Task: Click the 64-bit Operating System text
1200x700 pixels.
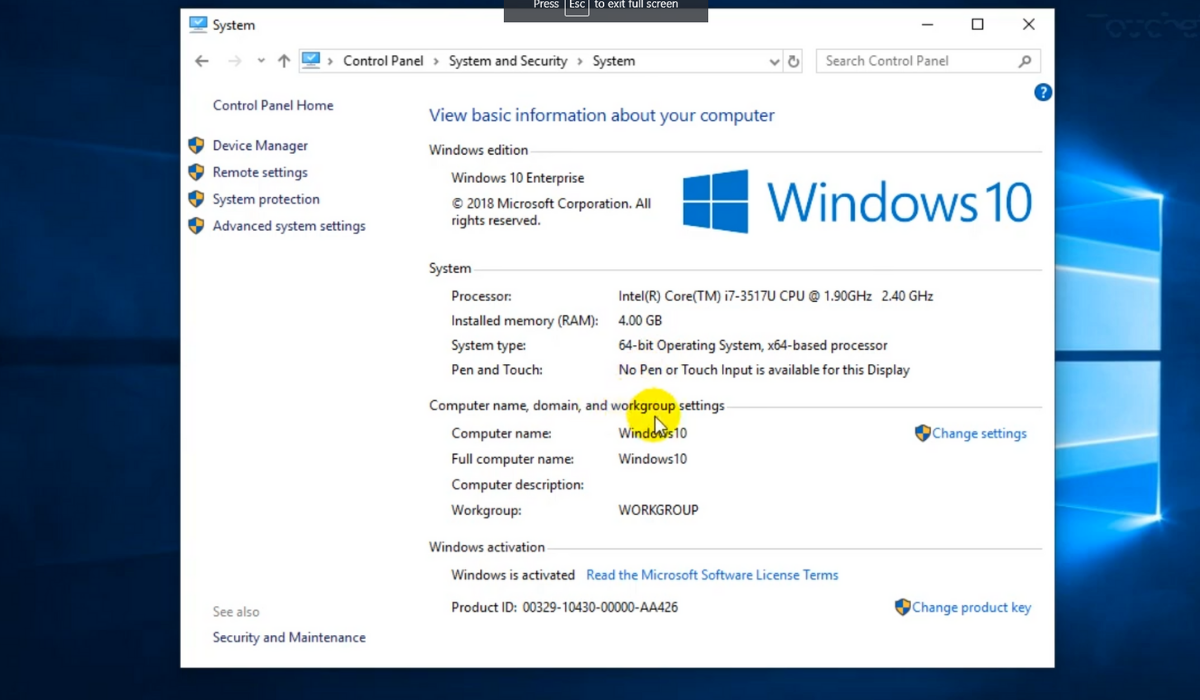Action: pyautogui.click(x=753, y=346)
